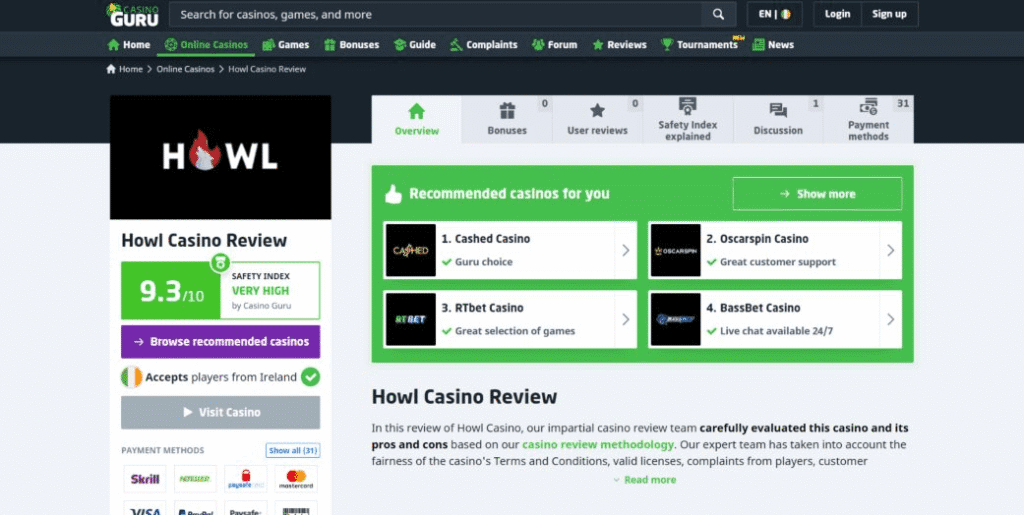Open the Complaints menu item
The width and height of the screenshot is (1024, 515).
coord(484,45)
